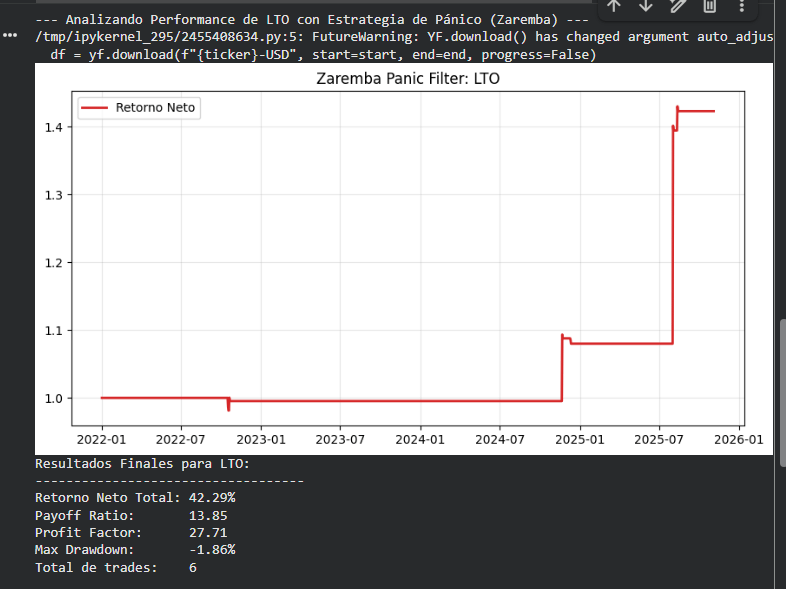Image resolution: width=786 pixels, height=589 pixels.
Task: Click the 'Resultados Finales para LTO:' heading
Action: click(x=142, y=464)
